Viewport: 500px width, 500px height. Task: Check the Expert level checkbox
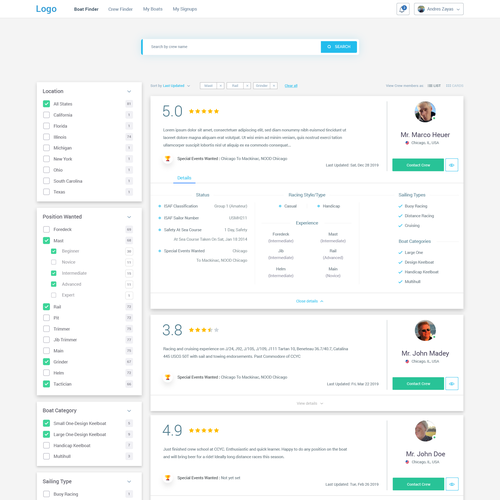pos(53,295)
